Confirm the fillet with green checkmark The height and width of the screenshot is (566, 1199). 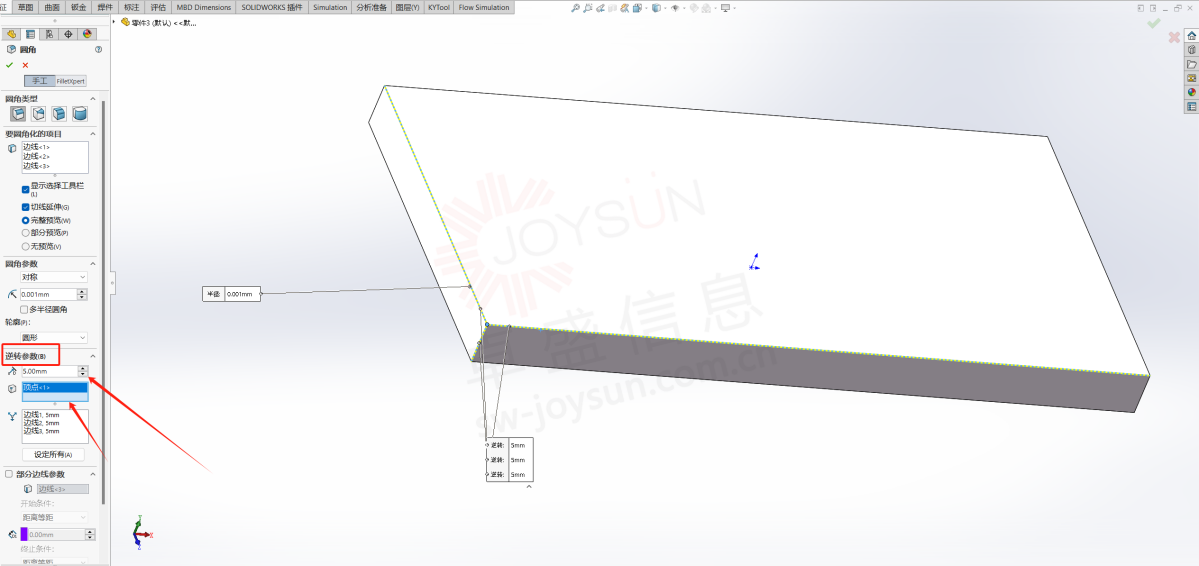[9, 65]
